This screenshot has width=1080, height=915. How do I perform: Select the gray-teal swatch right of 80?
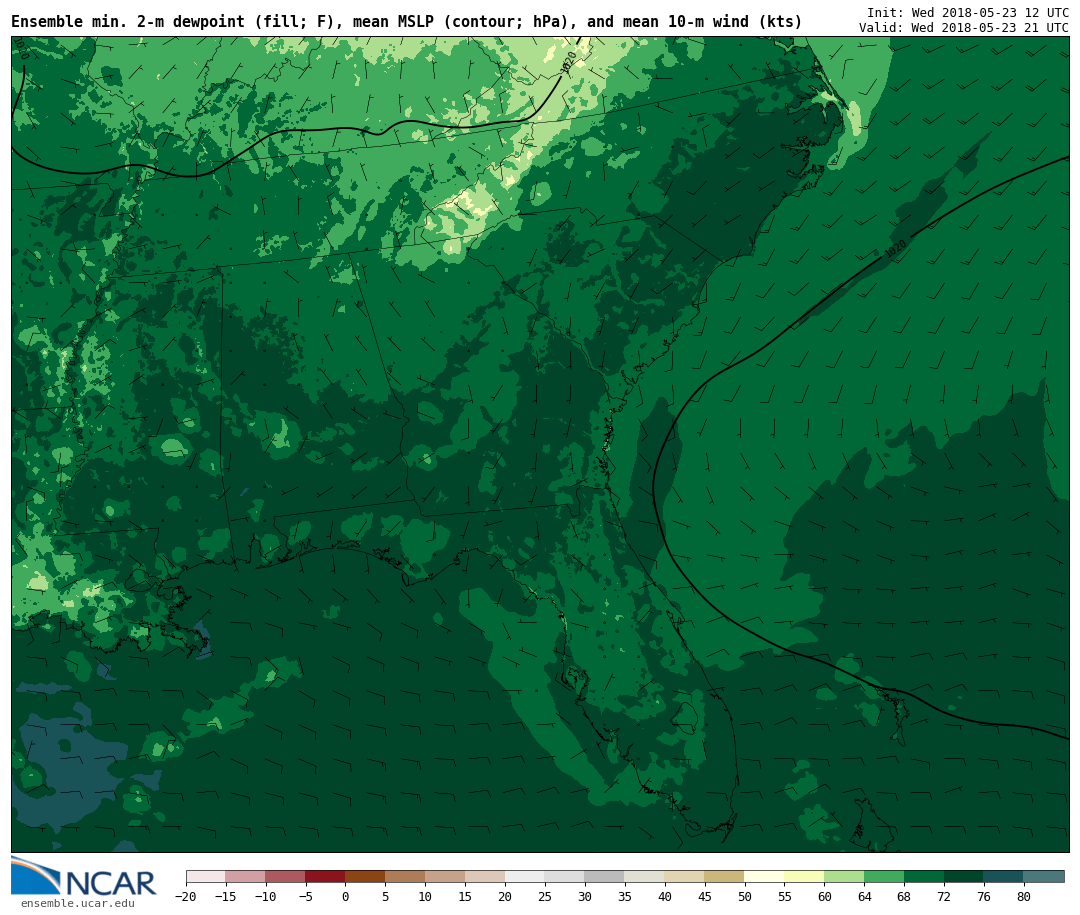coord(1044,877)
